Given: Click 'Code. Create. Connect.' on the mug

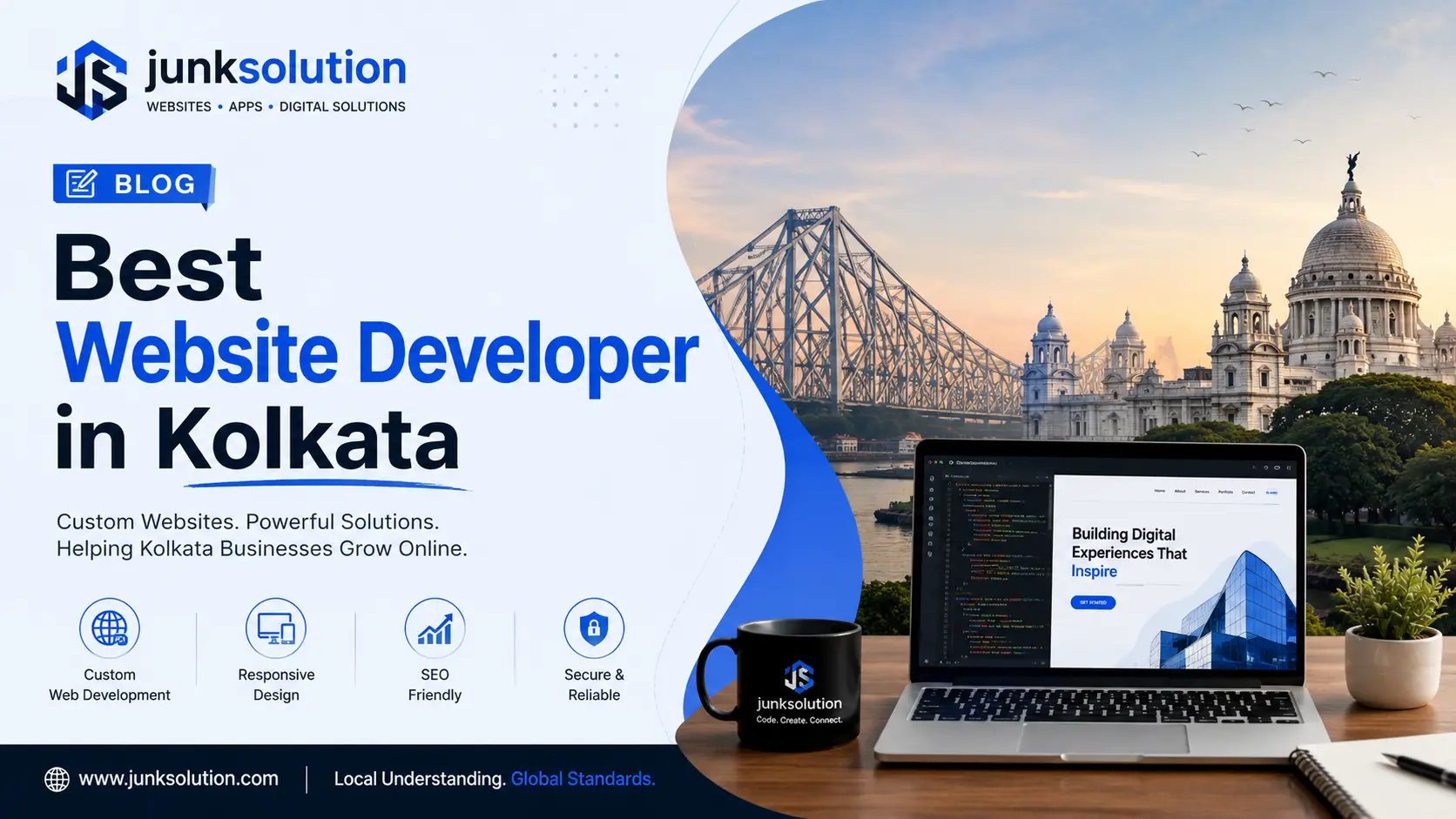Looking at the screenshot, I should click(x=799, y=720).
